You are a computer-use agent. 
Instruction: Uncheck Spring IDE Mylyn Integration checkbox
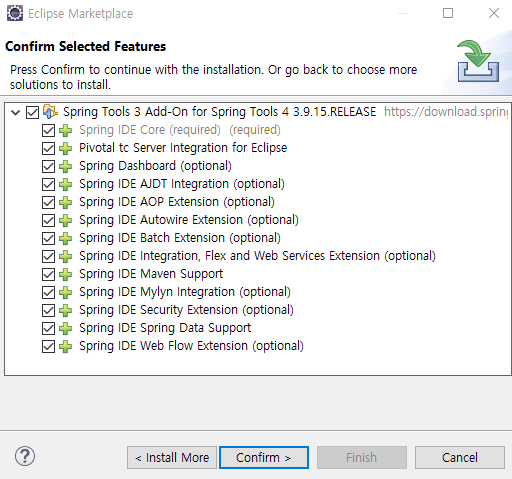(48, 292)
